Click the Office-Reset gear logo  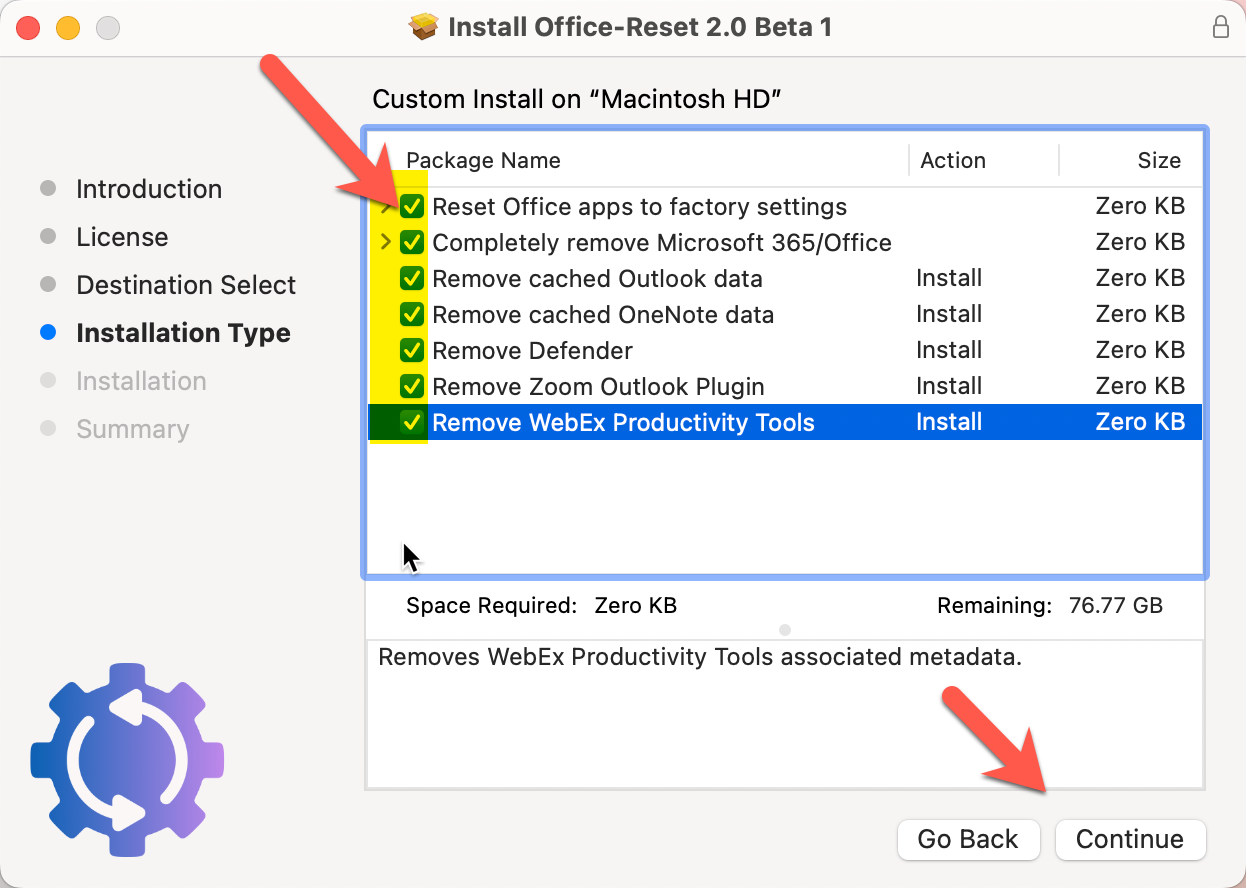(x=127, y=759)
